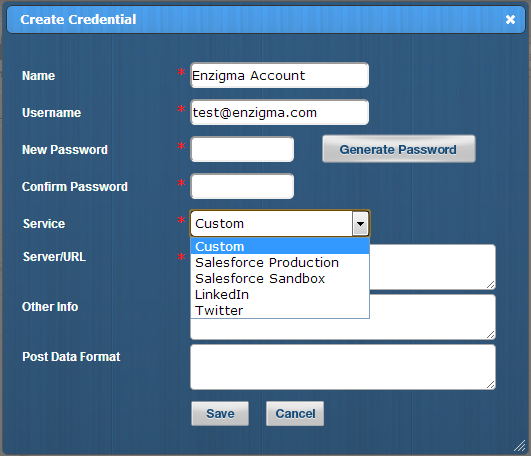
Task: Close the Create Credential dialog
Action: [510, 20]
